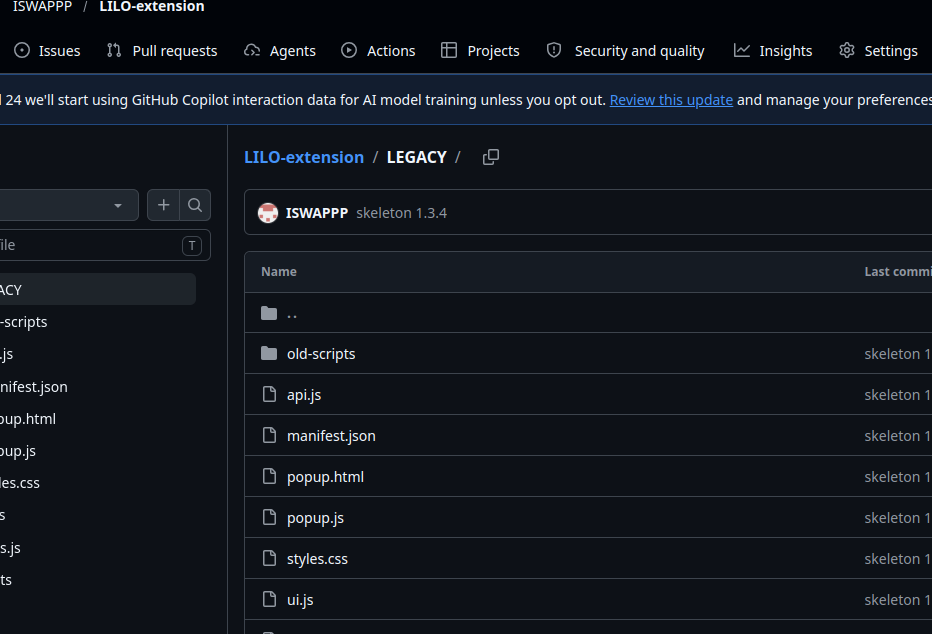Open LILO-extension repository name in the header
This screenshot has height=634, width=932.
tap(152, 7)
